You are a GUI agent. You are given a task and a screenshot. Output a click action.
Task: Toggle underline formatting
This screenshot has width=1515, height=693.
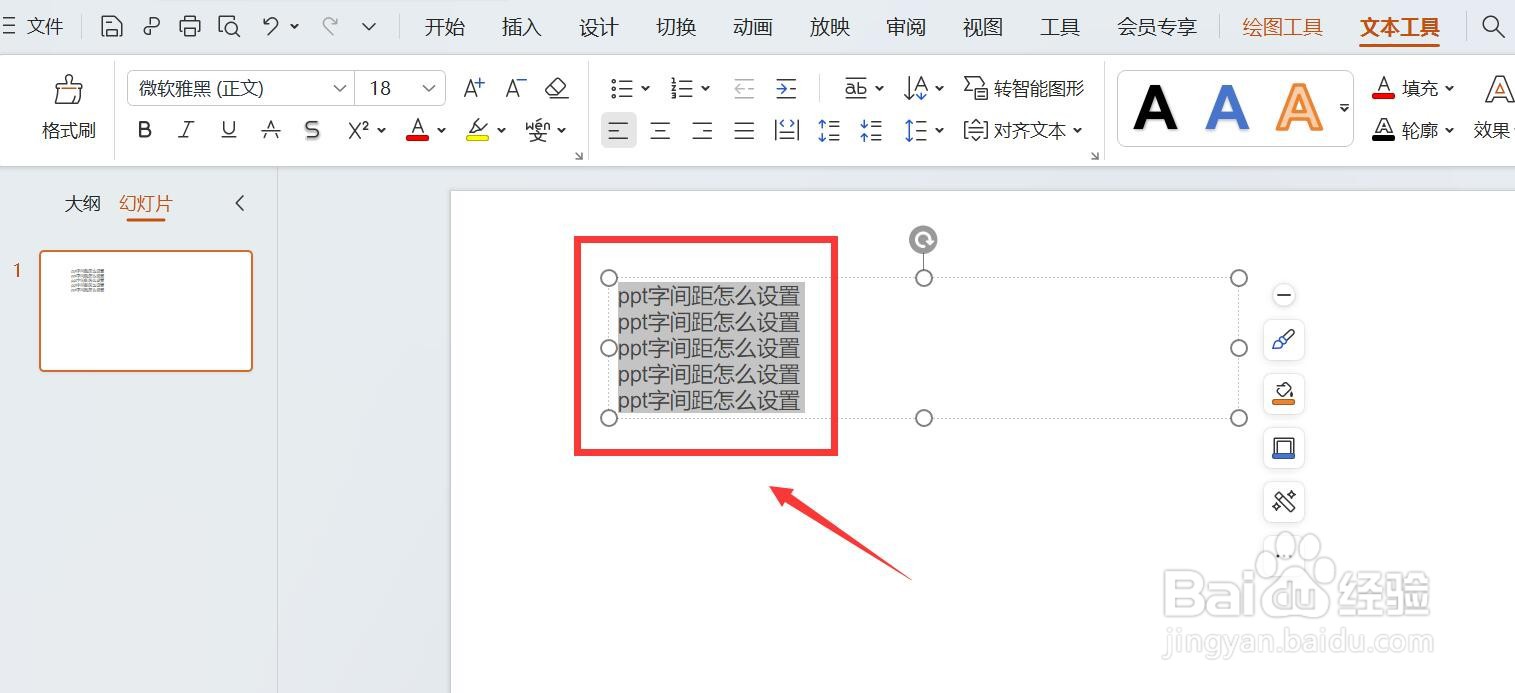point(228,129)
